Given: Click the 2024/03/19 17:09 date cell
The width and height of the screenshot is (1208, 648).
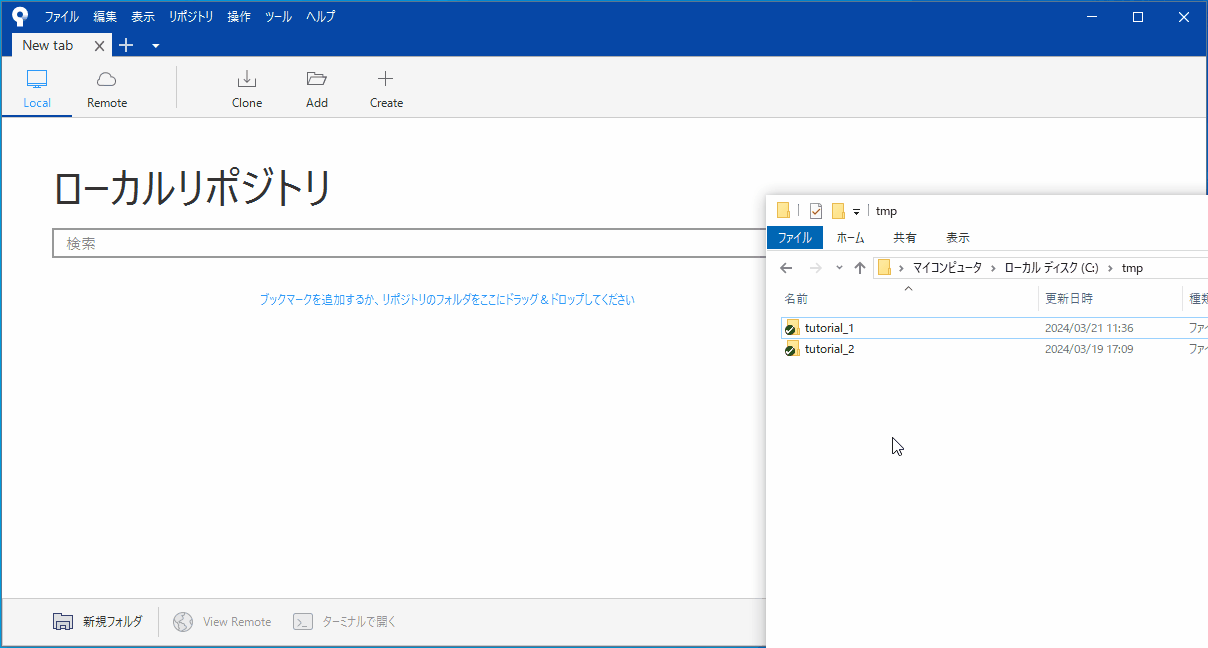Looking at the screenshot, I should 1089,349.
